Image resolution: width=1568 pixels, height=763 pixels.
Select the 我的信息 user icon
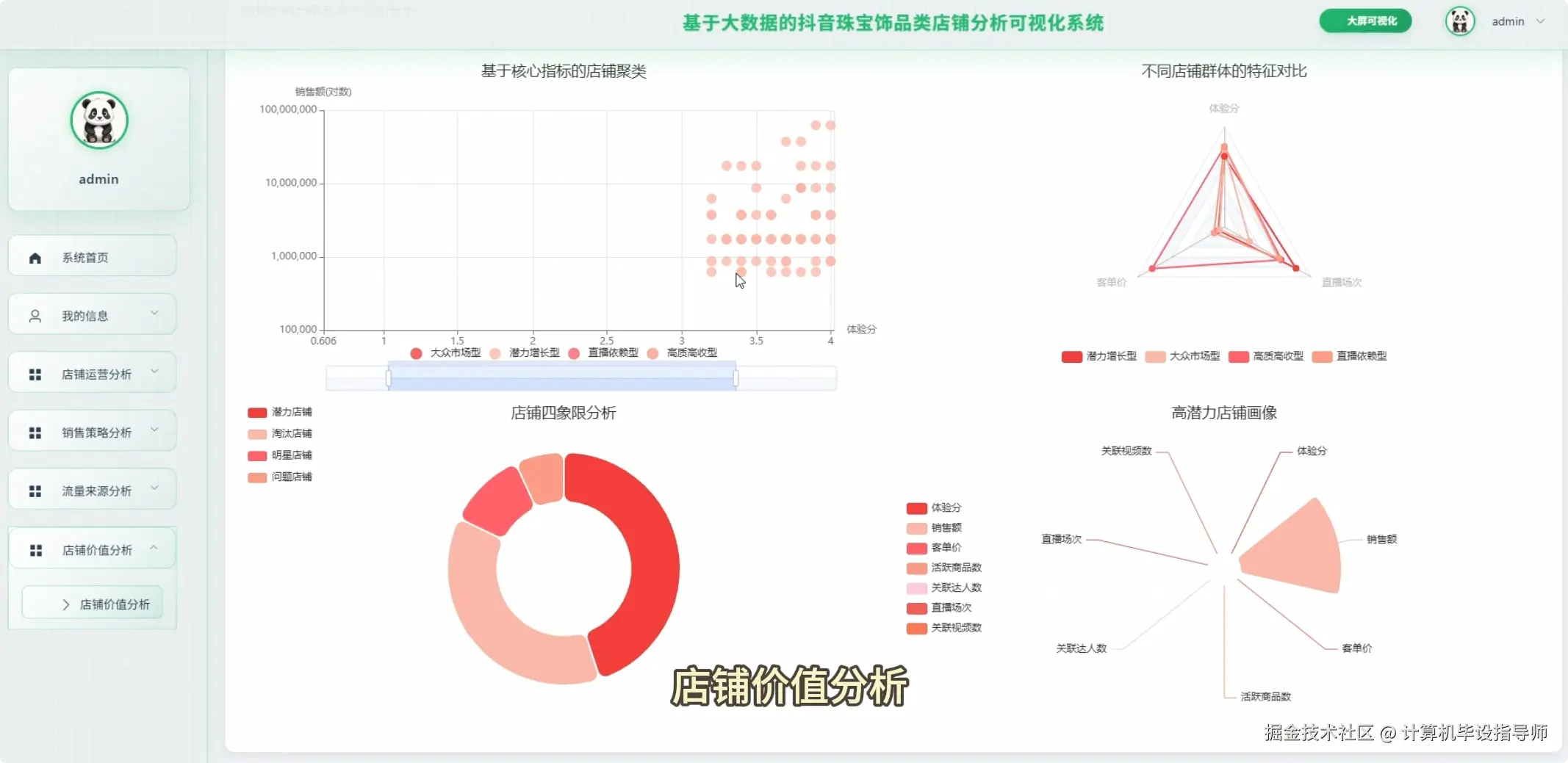35,316
